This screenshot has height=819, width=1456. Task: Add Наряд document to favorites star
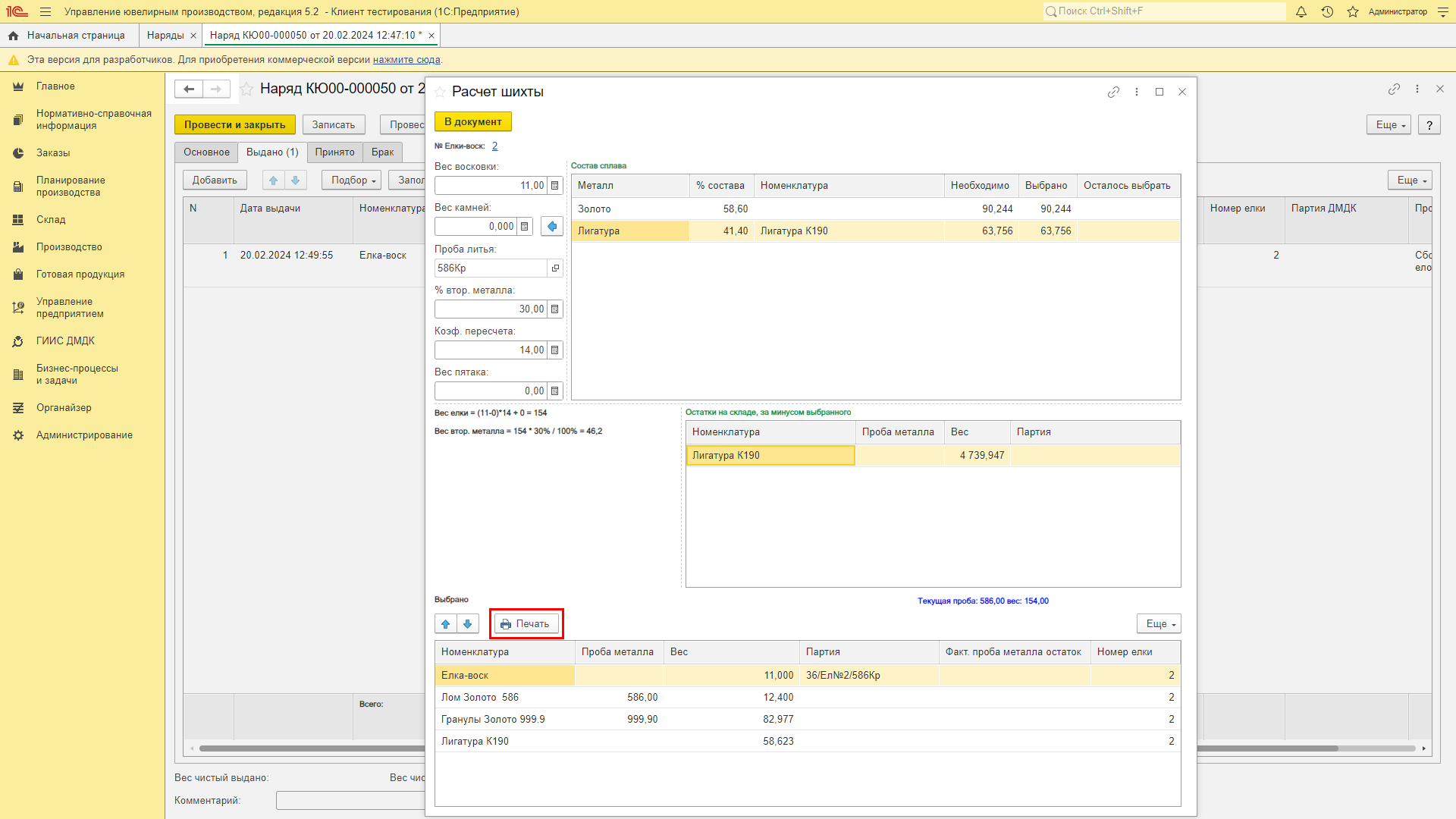(246, 89)
